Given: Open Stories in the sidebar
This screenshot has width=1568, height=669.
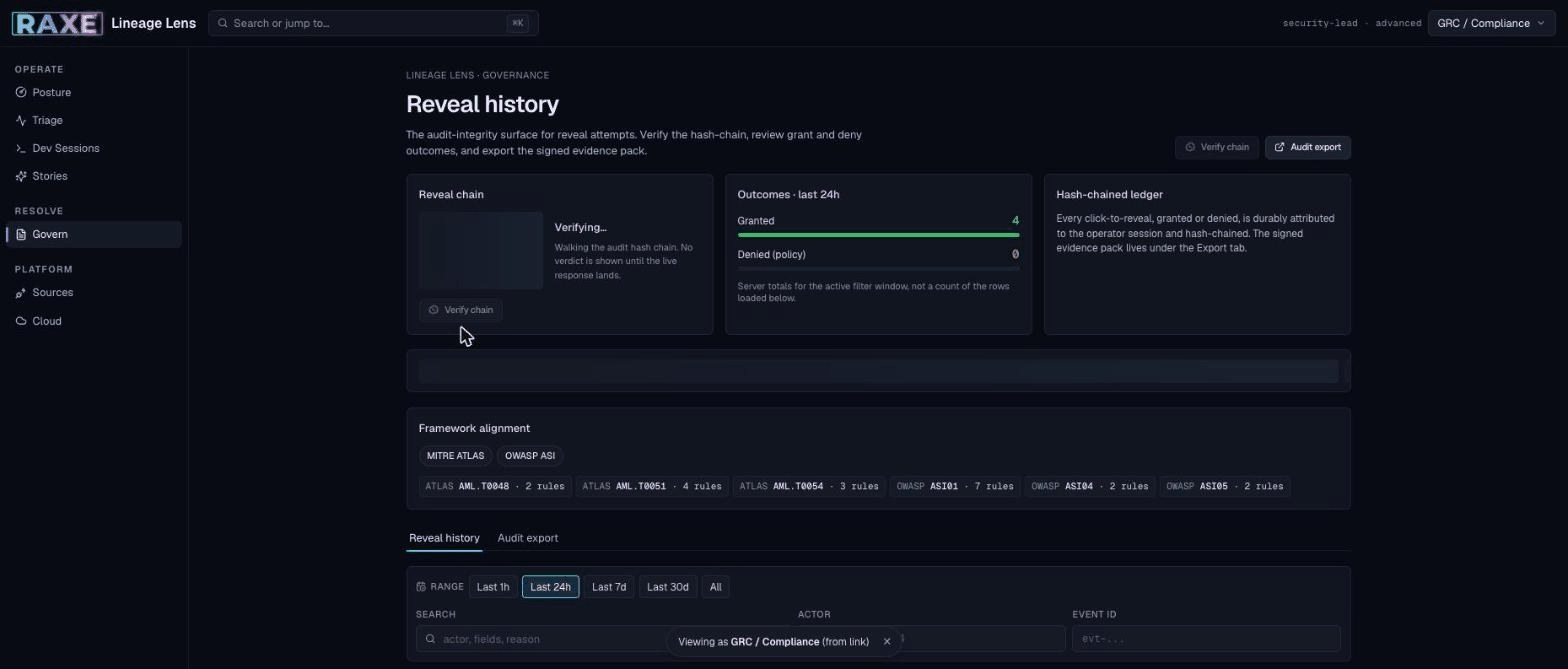Looking at the screenshot, I should click(x=93, y=176).
